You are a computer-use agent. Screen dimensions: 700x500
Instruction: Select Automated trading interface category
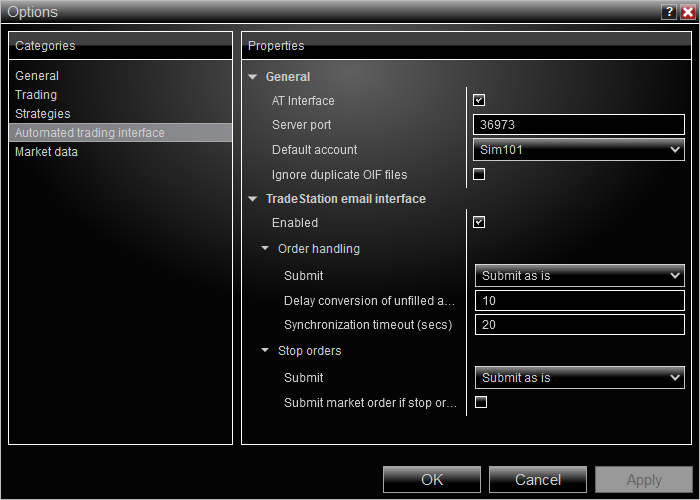click(121, 133)
